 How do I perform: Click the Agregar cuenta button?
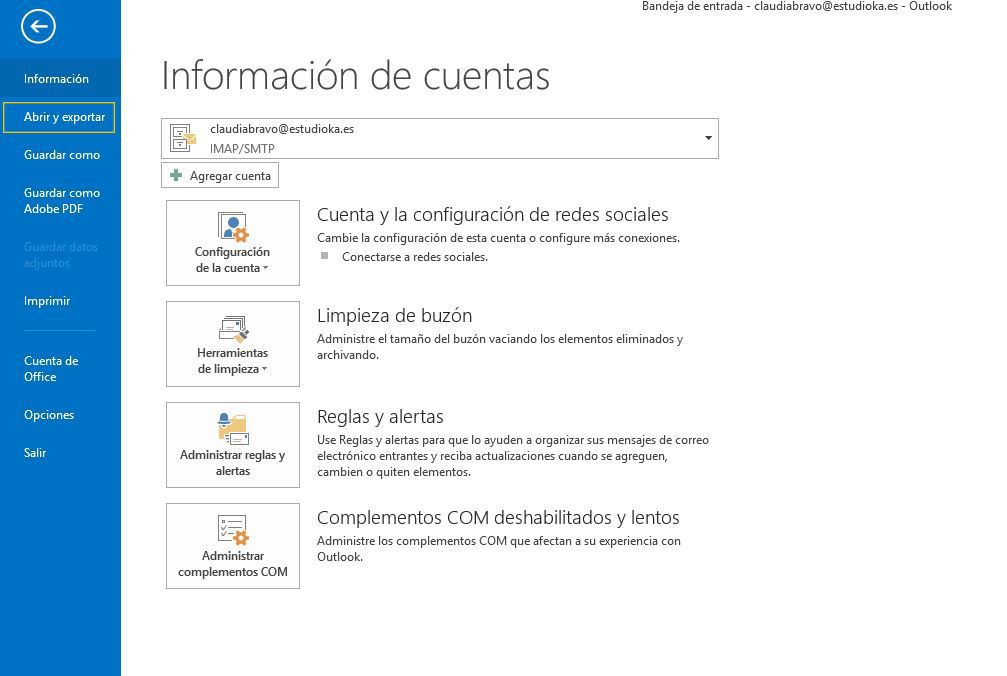point(220,175)
